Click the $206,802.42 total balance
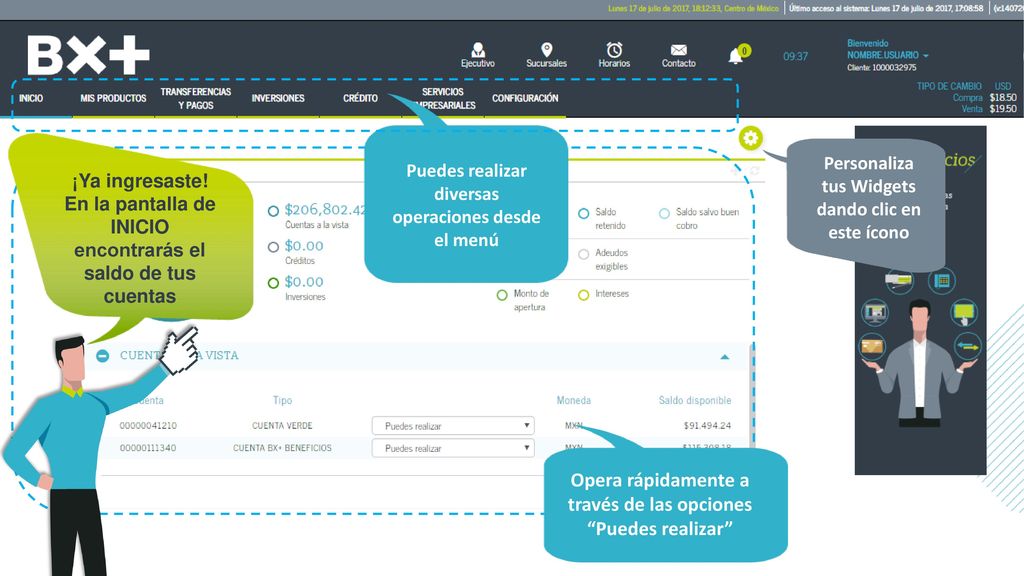The height and width of the screenshot is (576, 1024). click(x=326, y=210)
